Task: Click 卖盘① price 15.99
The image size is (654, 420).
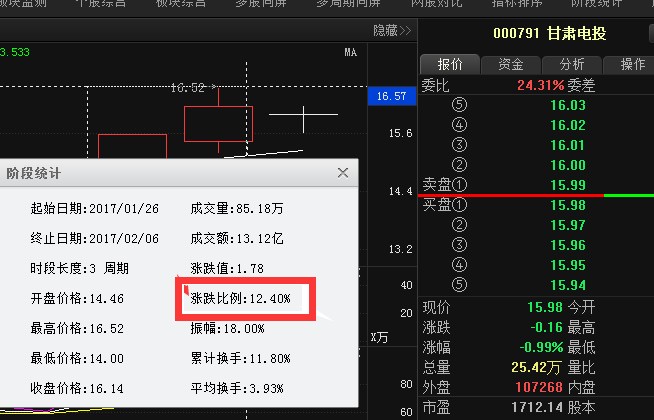Action: pyautogui.click(x=568, y=185)
